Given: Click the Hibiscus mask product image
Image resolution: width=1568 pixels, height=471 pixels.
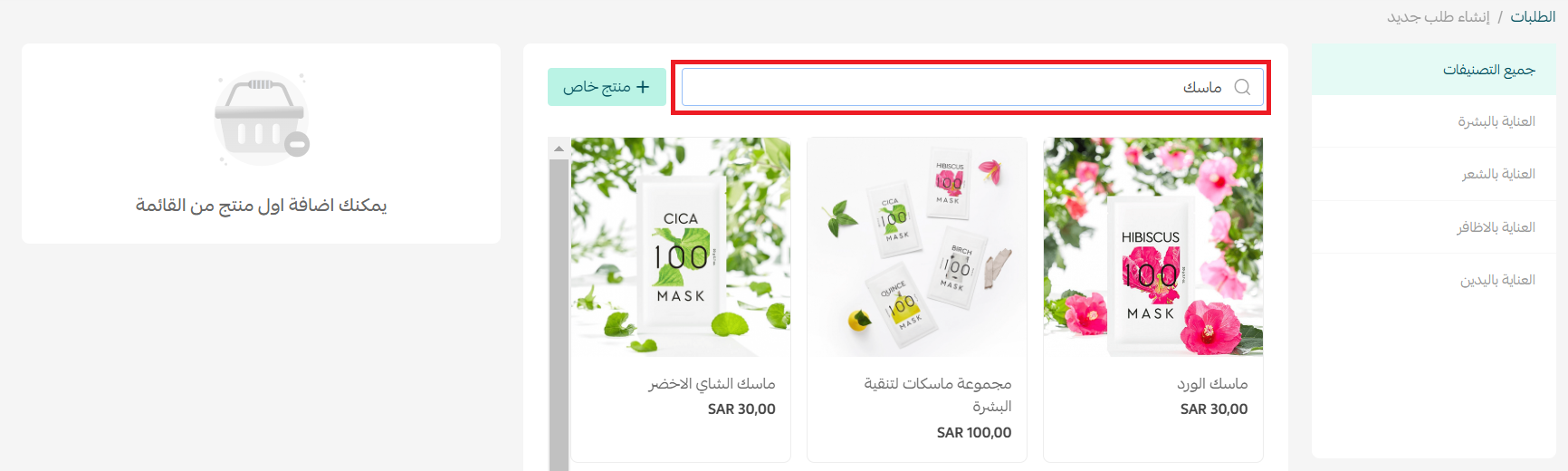Looking at the screenshot, I should (x=1153, y=246).
